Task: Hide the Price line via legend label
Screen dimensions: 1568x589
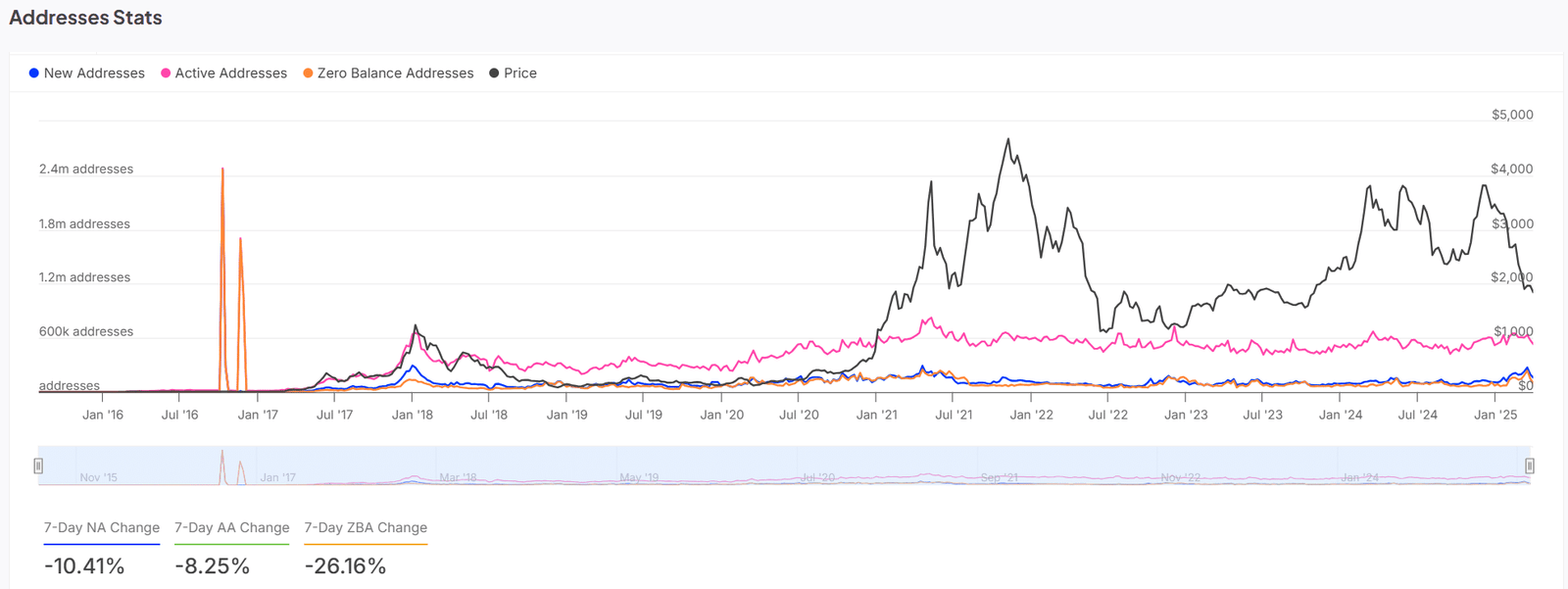Action: [520, 74]
